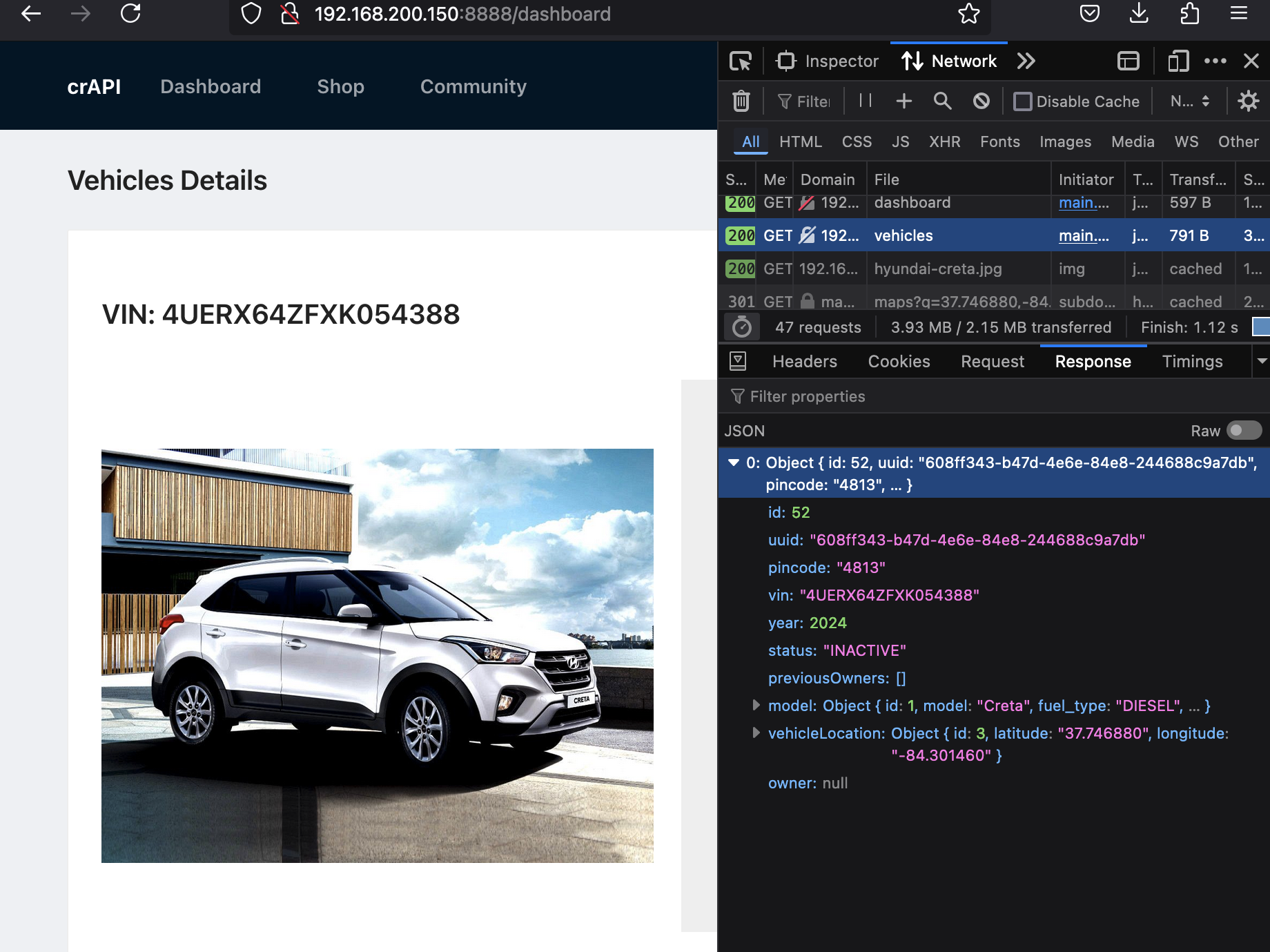Expand the model object node
Screen dimensions: 1270x952
point(756,706)
